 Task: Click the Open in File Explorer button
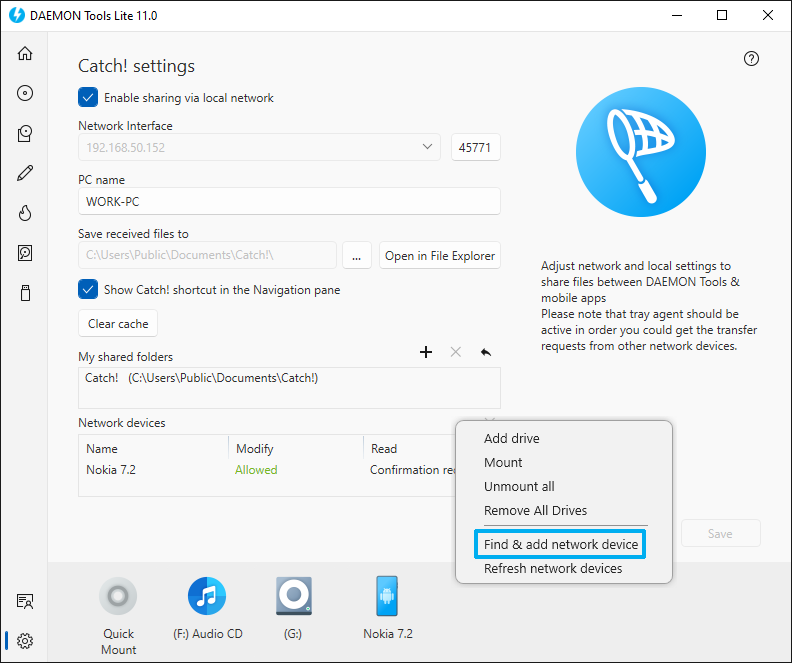(439, 256)
